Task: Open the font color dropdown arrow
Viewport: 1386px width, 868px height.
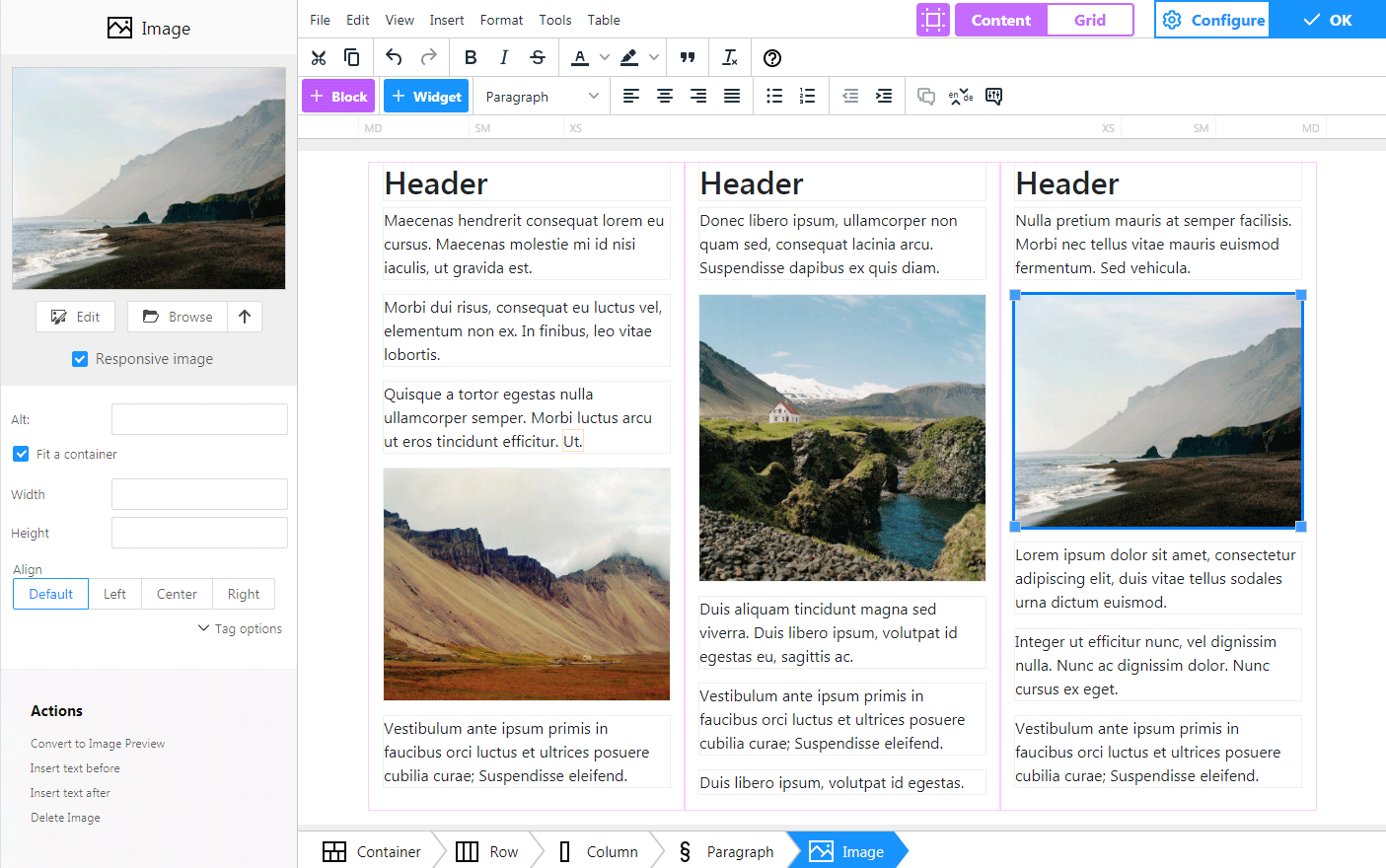Action: 604,57
